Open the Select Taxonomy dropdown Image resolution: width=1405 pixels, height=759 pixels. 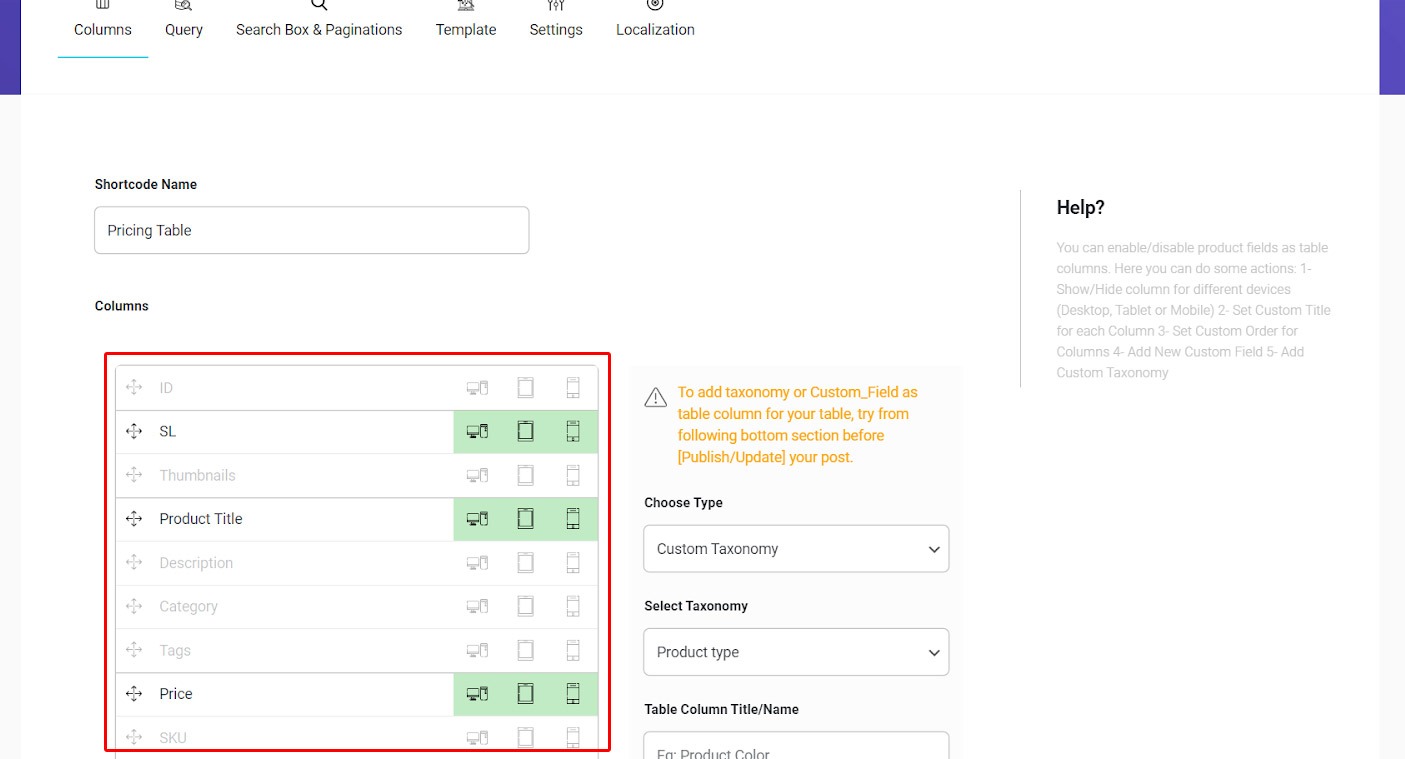(x=796, y=652)
